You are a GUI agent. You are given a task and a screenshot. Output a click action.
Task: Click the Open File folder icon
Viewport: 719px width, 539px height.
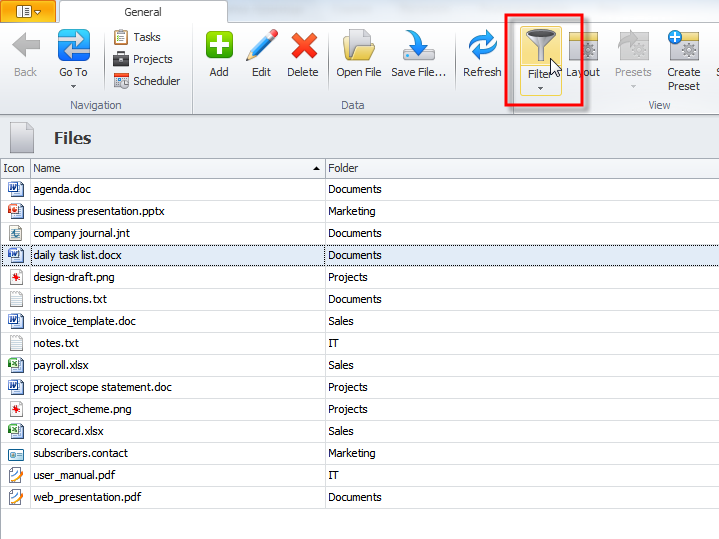click(x=358, y=47)
